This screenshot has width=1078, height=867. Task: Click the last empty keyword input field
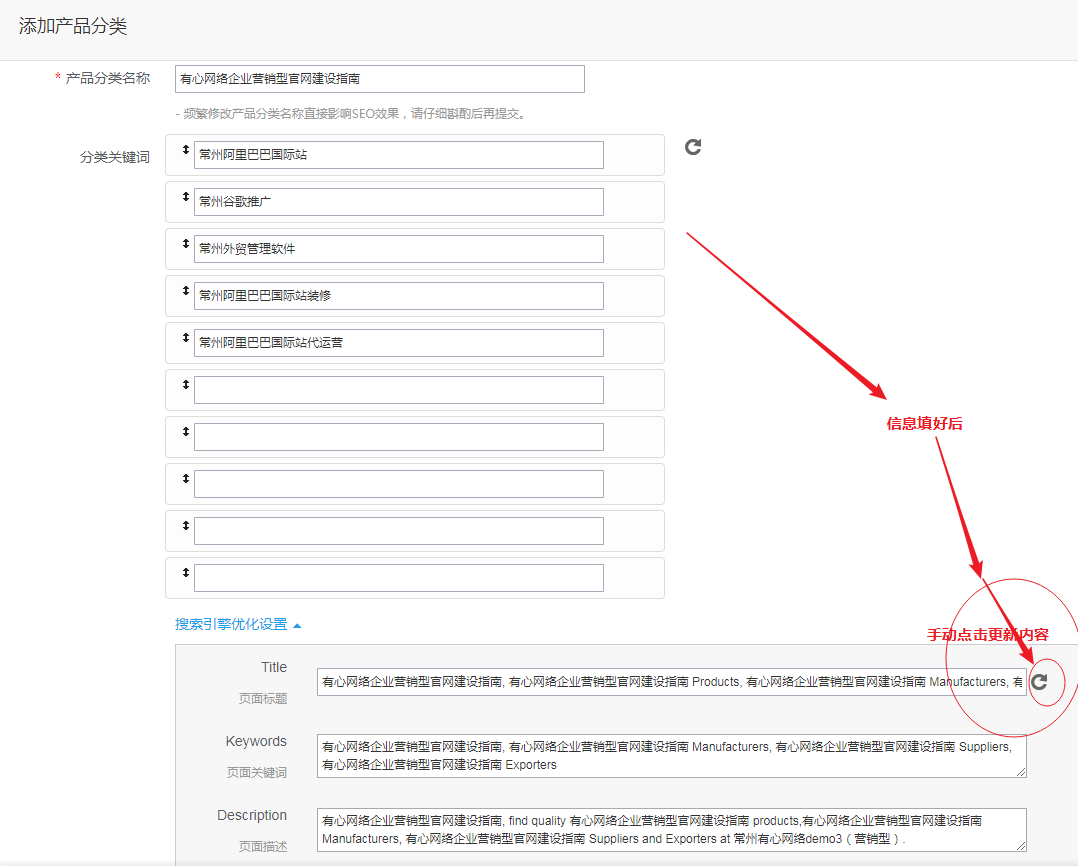point(398,578)
